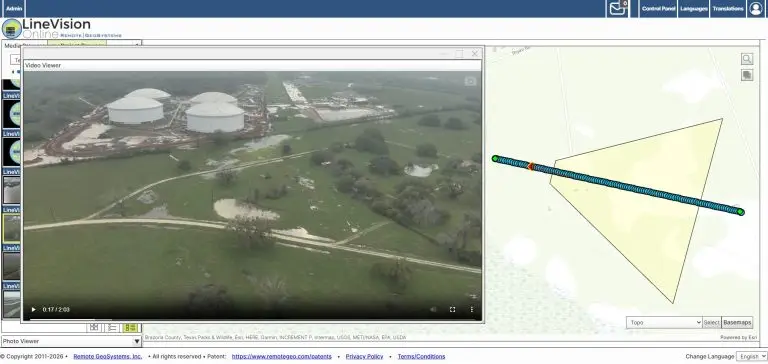
Task: Play the video in Video Viewer
Action: pyautogui.click(x=33, y=310)
